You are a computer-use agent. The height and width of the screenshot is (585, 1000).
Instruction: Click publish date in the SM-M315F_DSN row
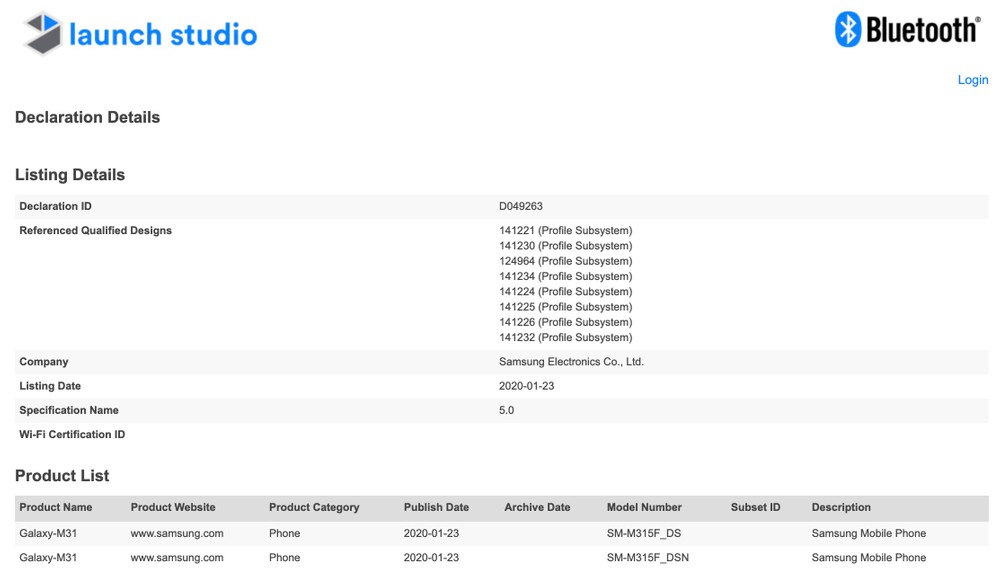(431, 558)
